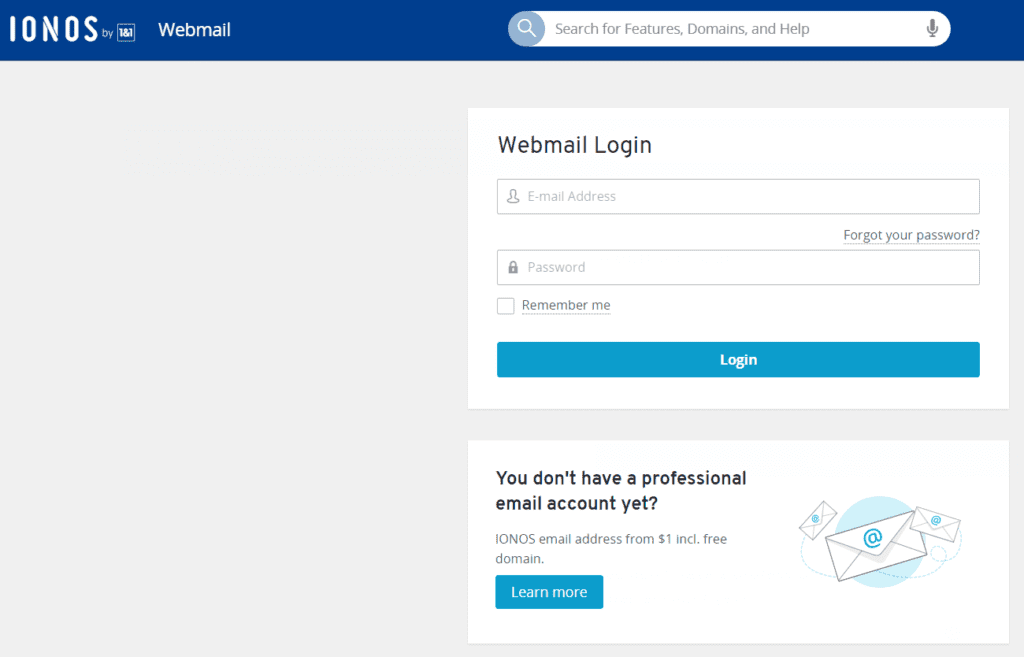Click the blue Login button
This screenshot has width=1024, height=657.
click(738, 359)
